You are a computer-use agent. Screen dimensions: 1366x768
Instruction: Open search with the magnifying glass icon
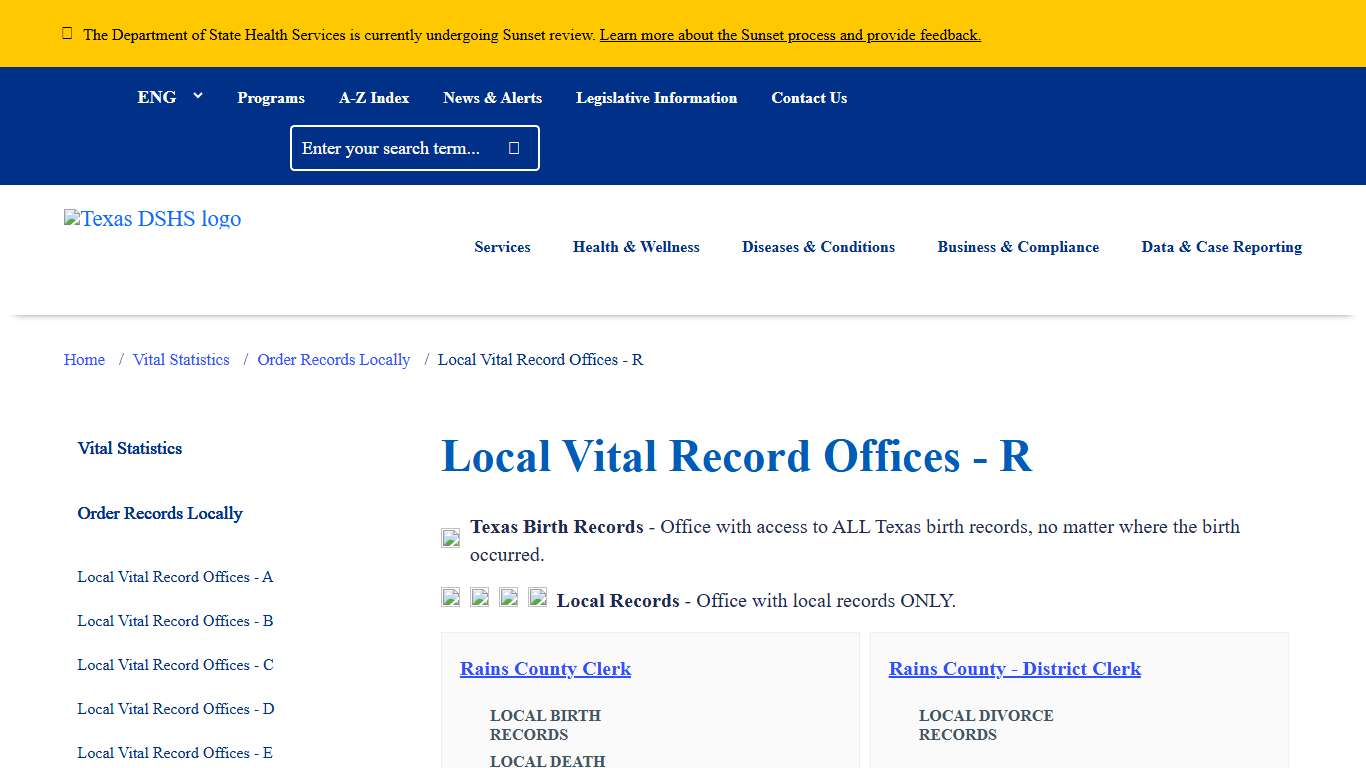513,147
